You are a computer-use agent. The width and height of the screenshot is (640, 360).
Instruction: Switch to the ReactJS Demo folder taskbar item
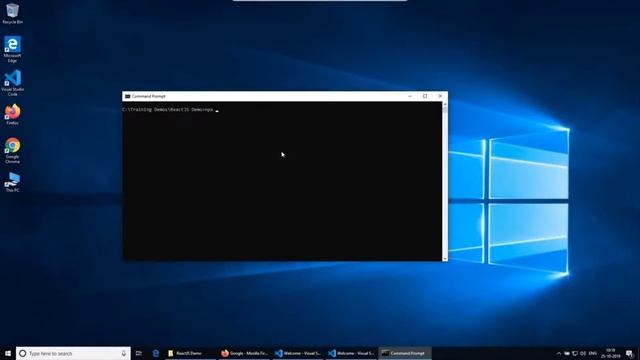point(190,353)
